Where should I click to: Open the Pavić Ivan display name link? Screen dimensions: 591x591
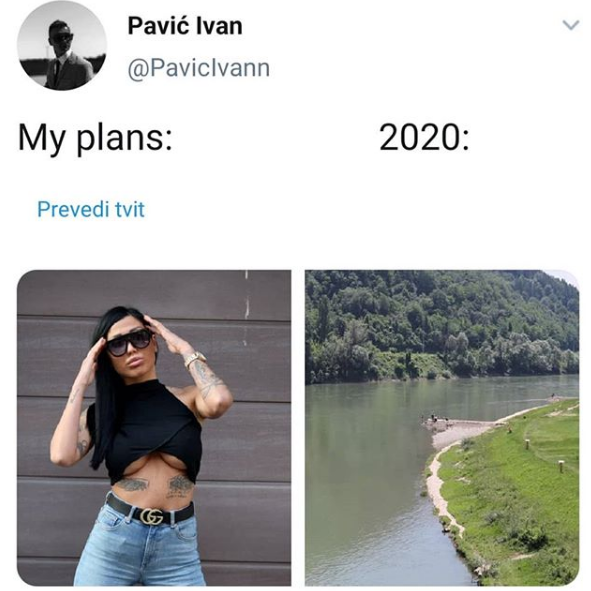tap(185, 26)
